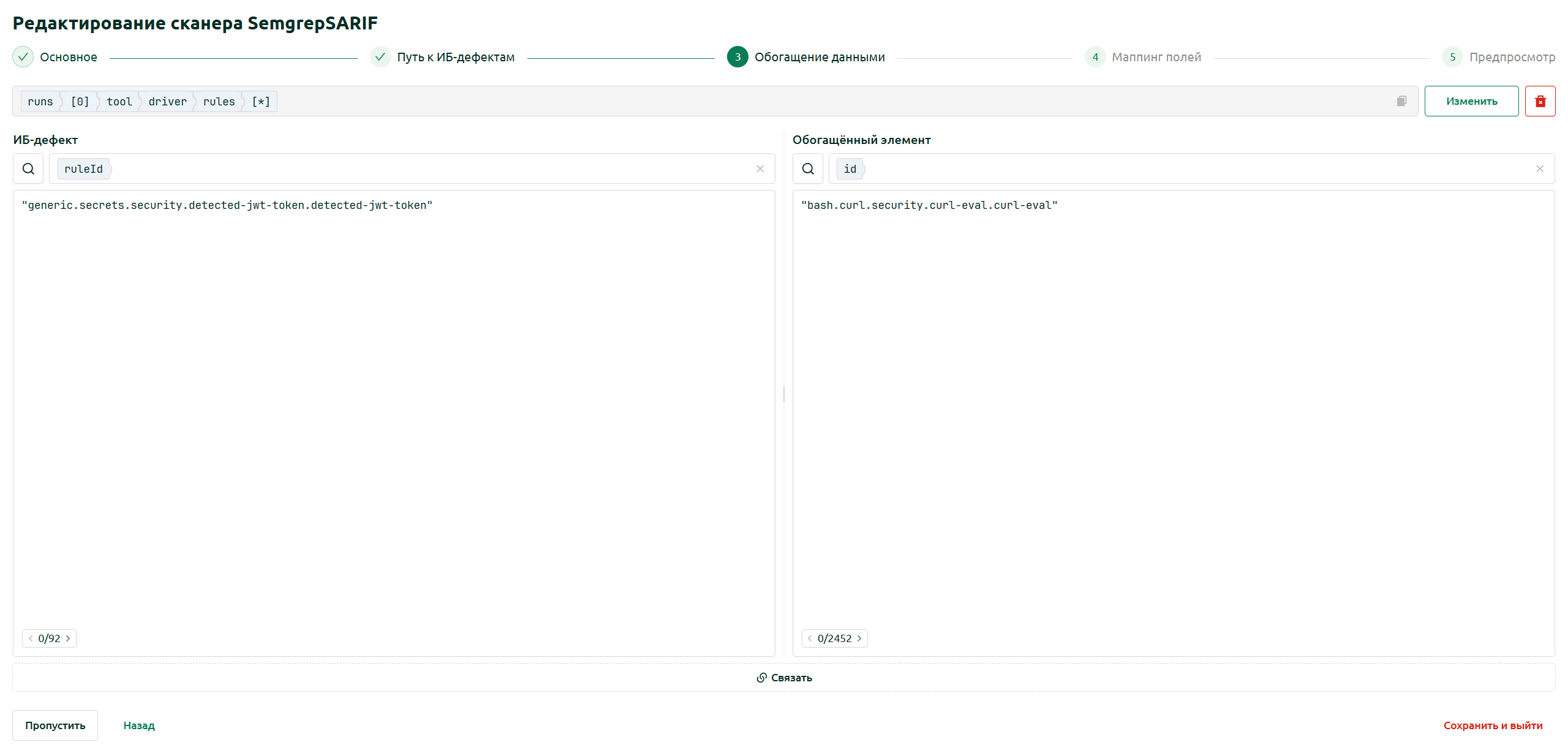Go to previous ИБ-дефект item (0/92)
Image resolution: width=1568 pixels, height=753 pixels.
31,638
